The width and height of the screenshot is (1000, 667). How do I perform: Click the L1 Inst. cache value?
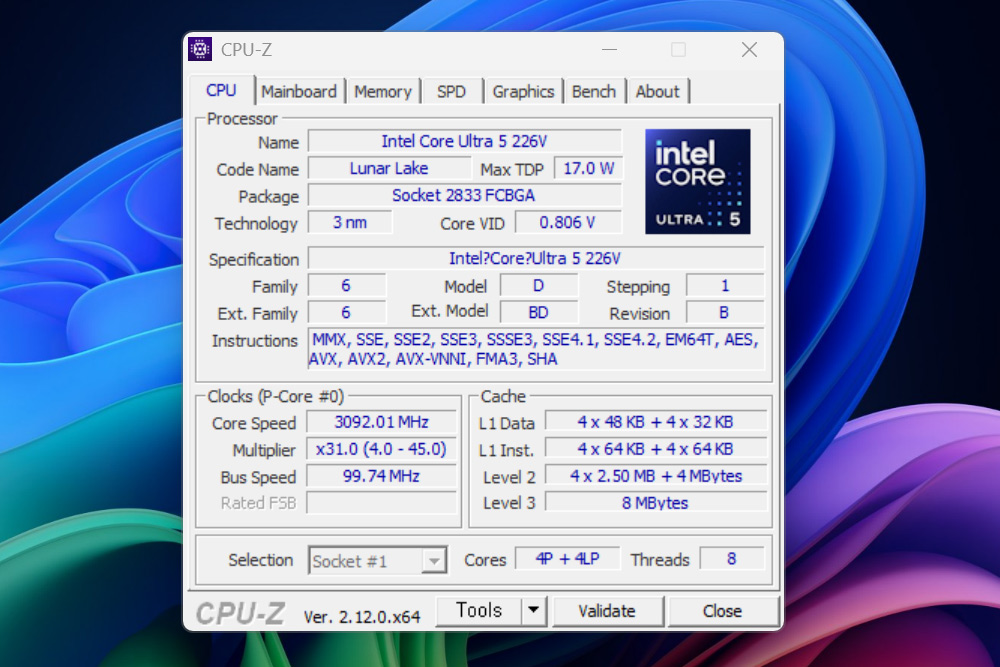tap(656, 450)
